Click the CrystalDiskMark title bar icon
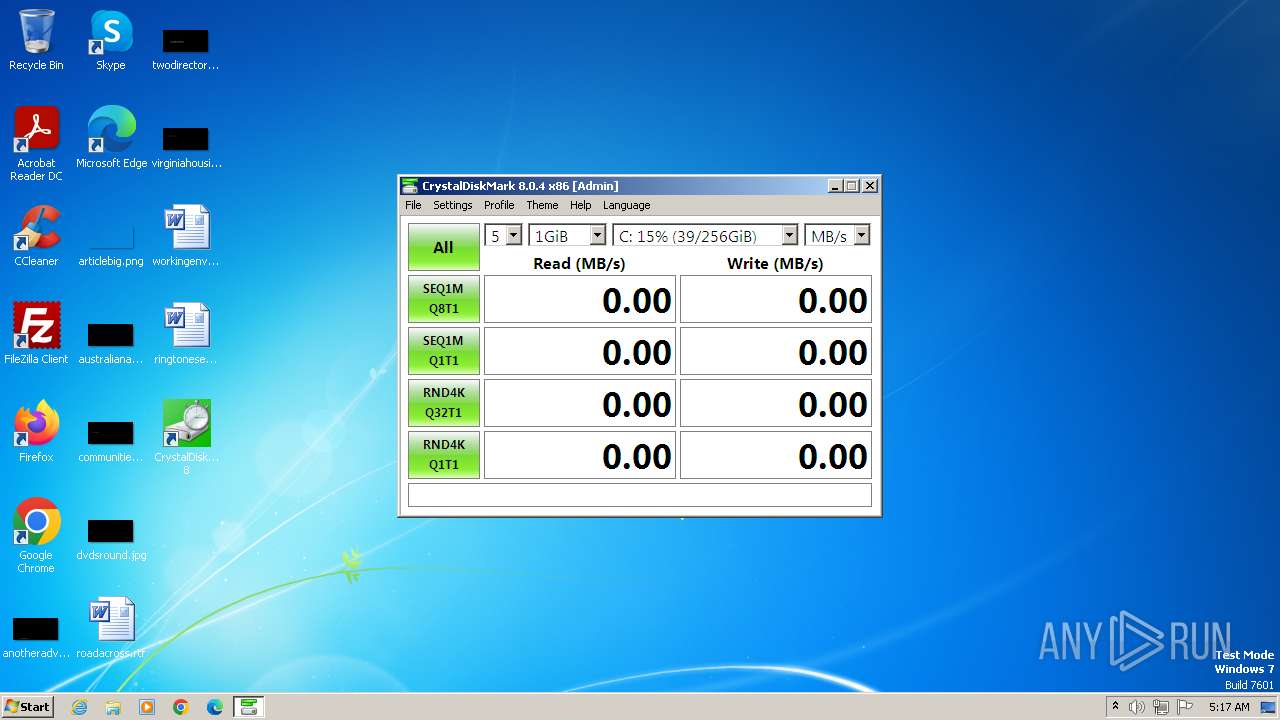 point(410,186)
